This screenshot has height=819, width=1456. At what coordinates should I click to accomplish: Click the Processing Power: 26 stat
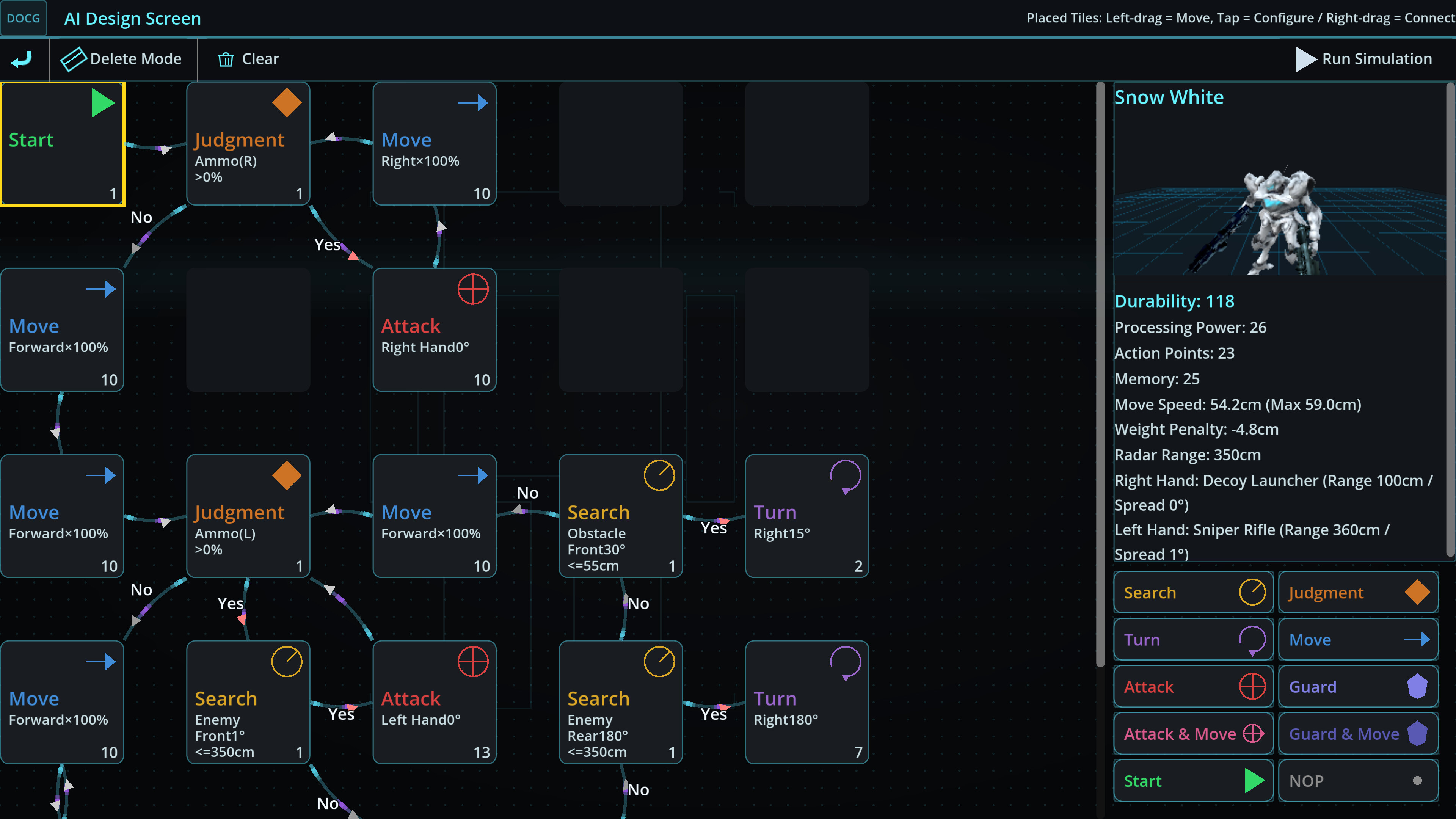(1190, 327)
